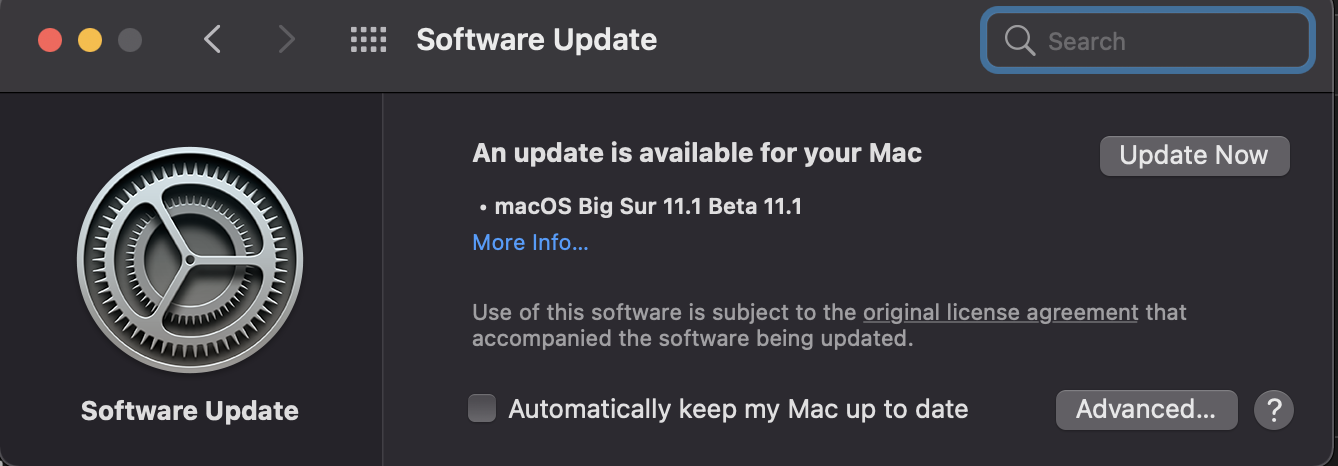
Task: Open the original license agreement link
Action: point(1000,312)
